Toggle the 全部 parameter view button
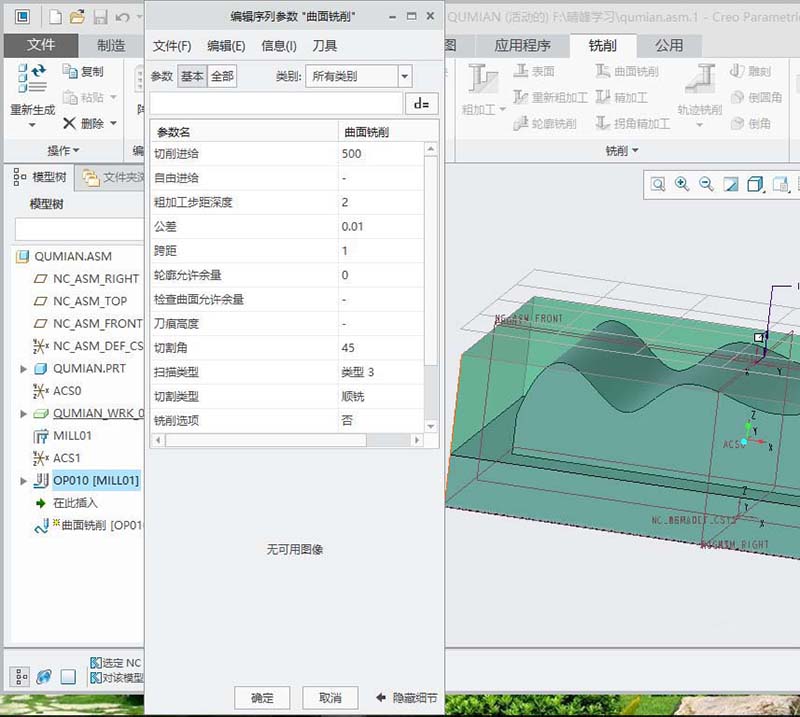800x717 pixels. coord(222,77)
